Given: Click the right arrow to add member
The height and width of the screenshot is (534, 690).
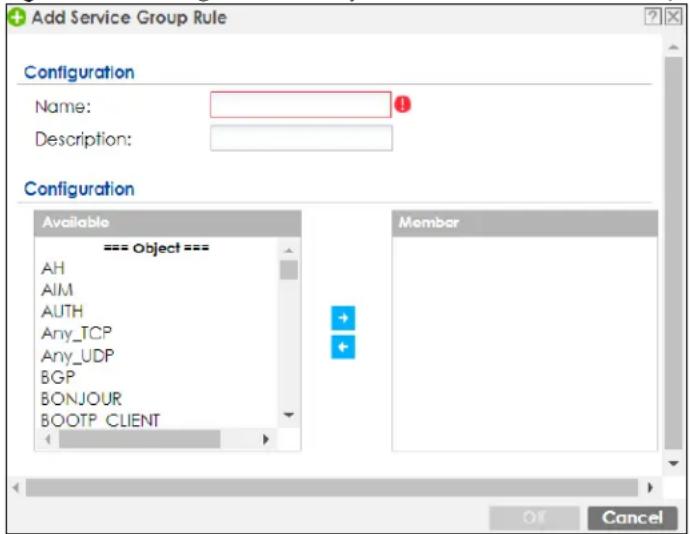Looking at the screenshot, I should click(x=343, y=318).
